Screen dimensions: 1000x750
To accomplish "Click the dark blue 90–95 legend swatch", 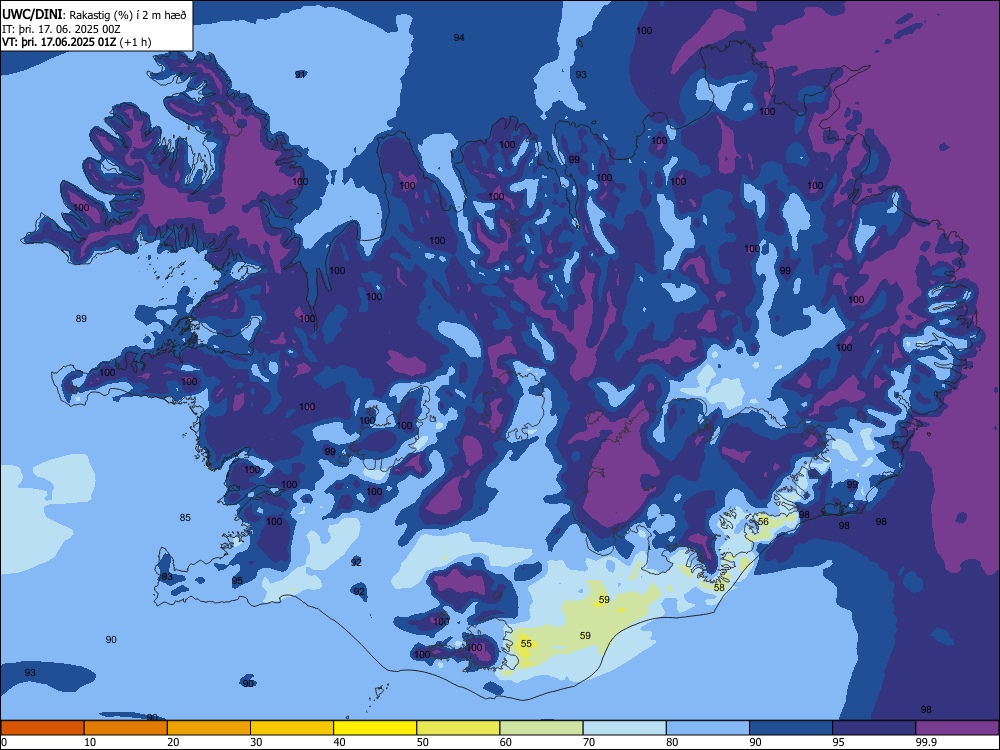I will point(791,728).
